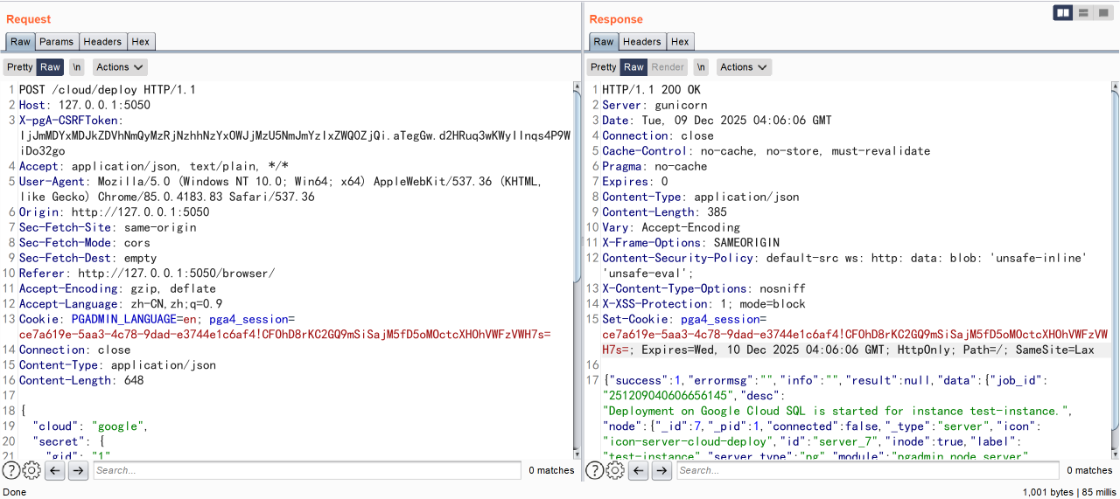Go to previous match in Request search
Image resolution: width=1120 pixels, height=499 pixels.
click(x=54, y=470)
